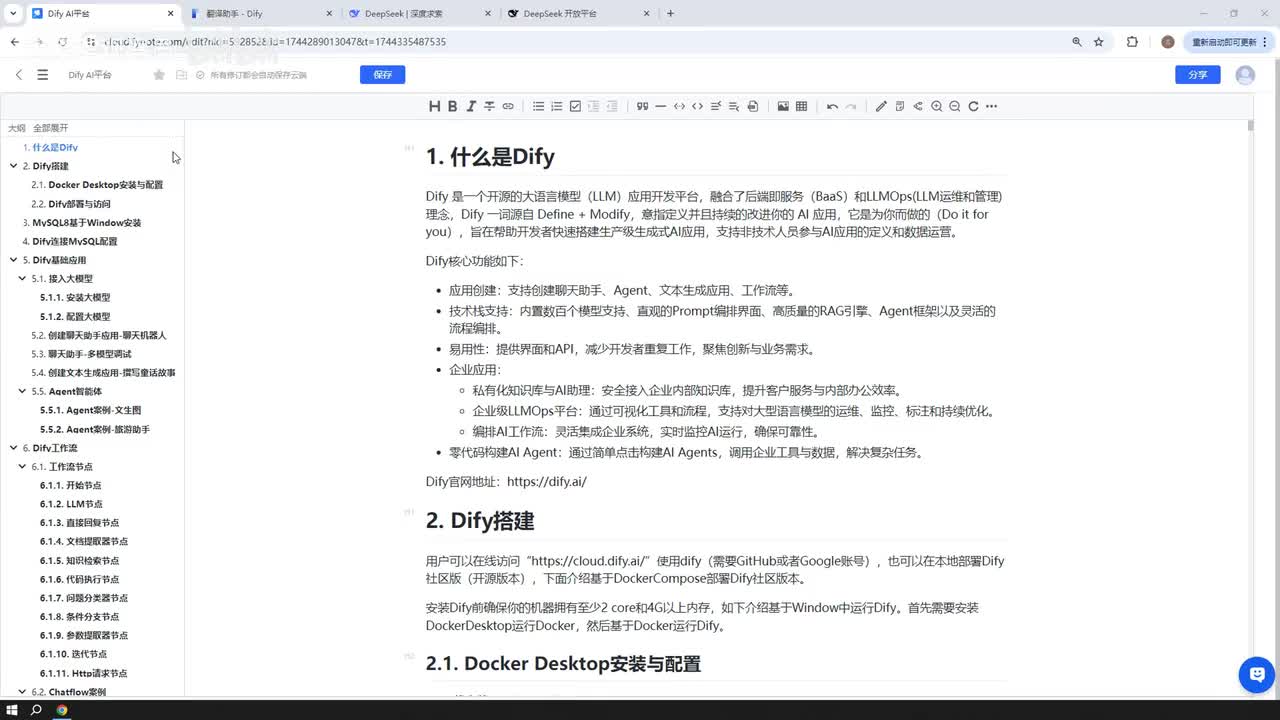Viewport: 1280px width, 720px height.
Task: Open browser extensions puzzle icon
Action: point(1132,42)
